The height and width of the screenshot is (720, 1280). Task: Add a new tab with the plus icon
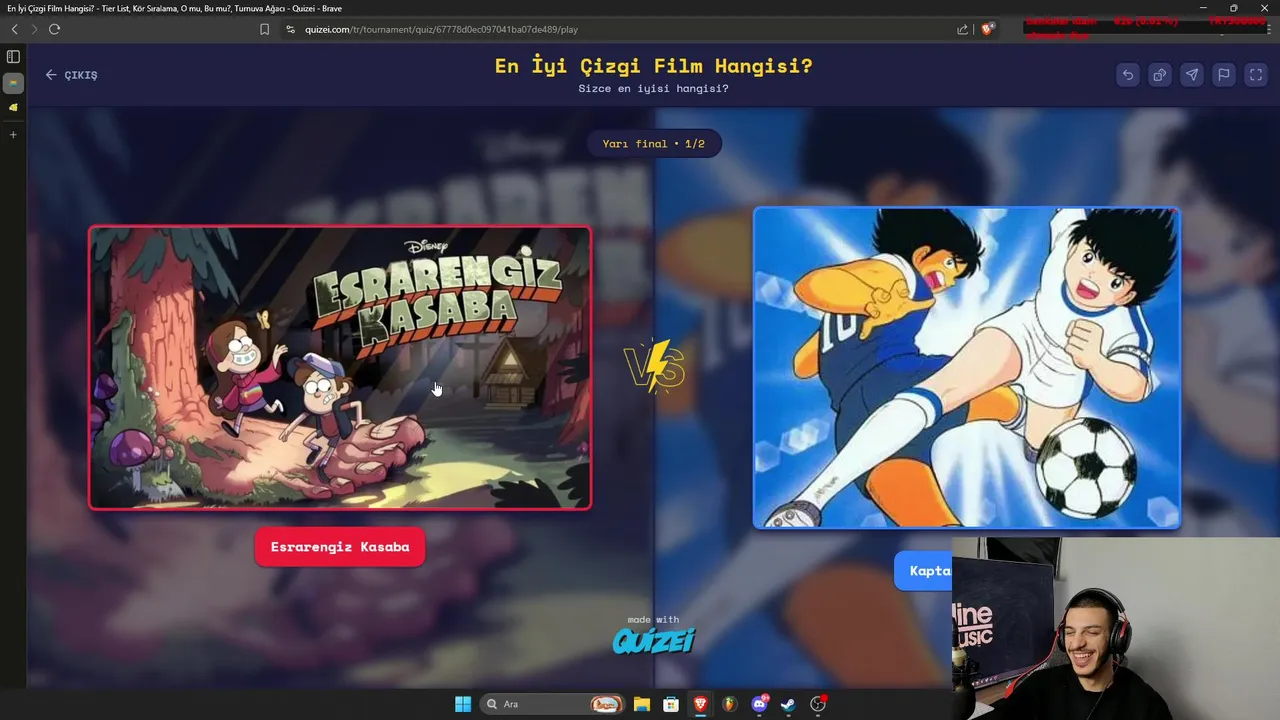click(13, 134)
